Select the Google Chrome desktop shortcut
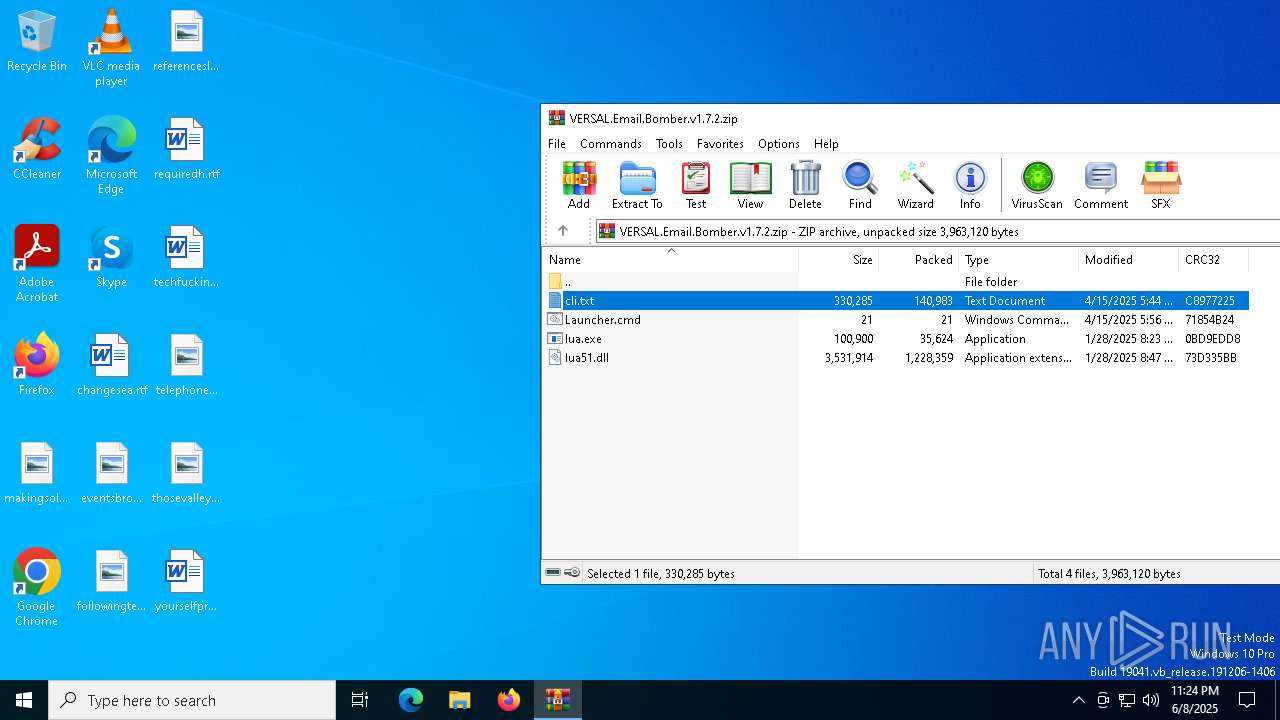The image size is (1280, 720). coord(37,588)
